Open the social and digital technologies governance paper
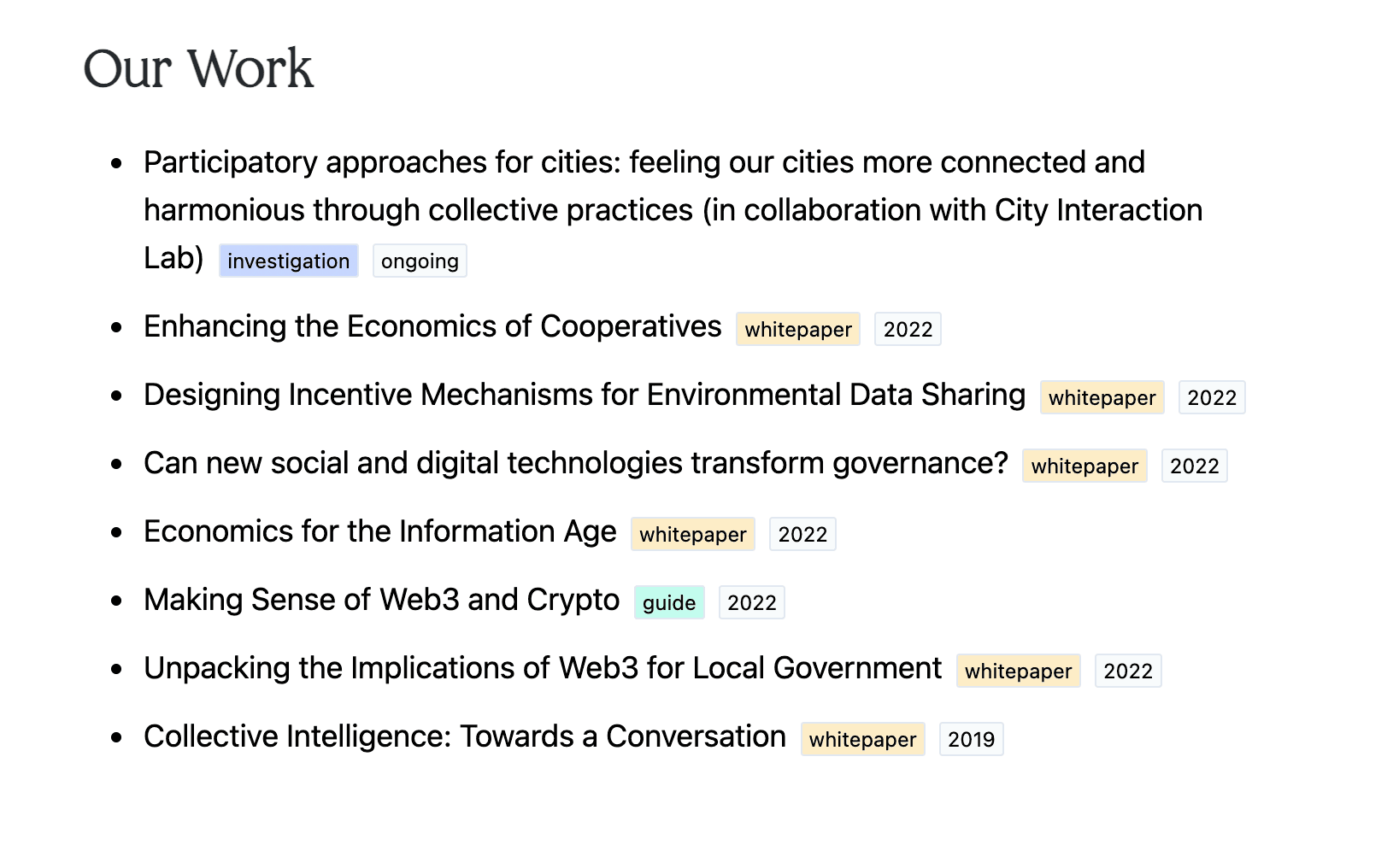1393x868 pixels. (x=575, y=464)
